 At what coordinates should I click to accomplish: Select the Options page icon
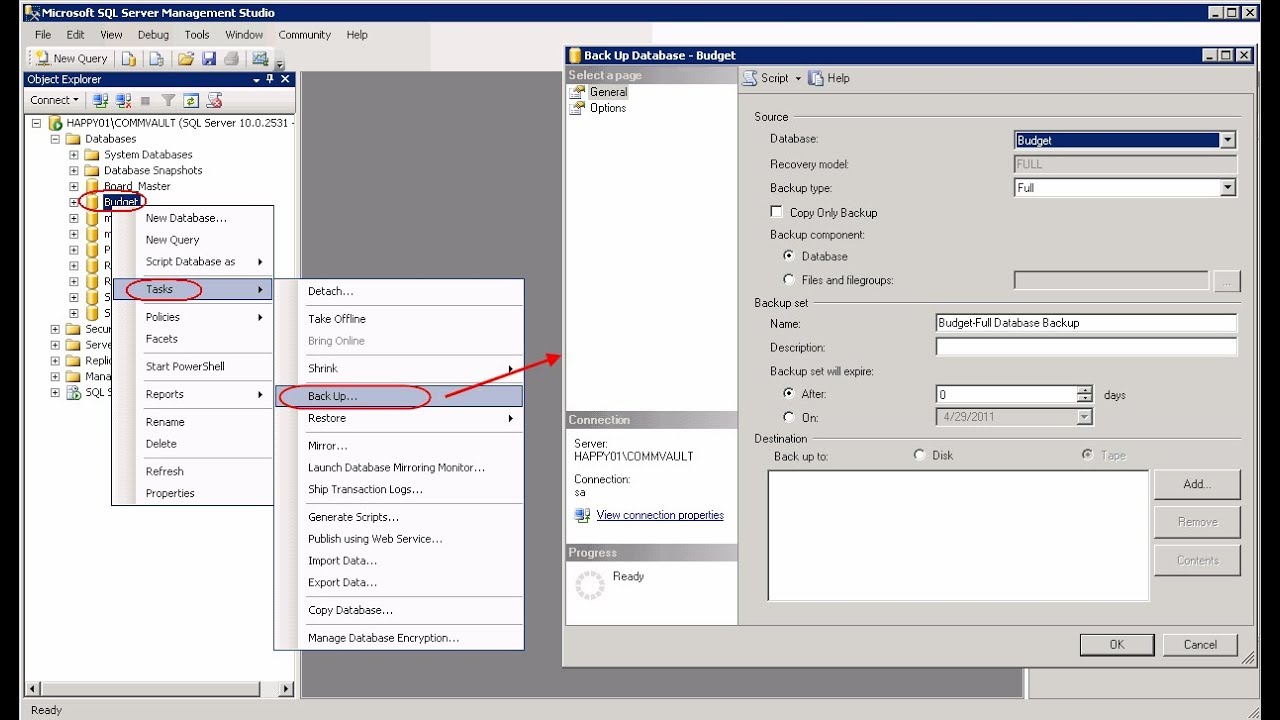tap(577, 108)
